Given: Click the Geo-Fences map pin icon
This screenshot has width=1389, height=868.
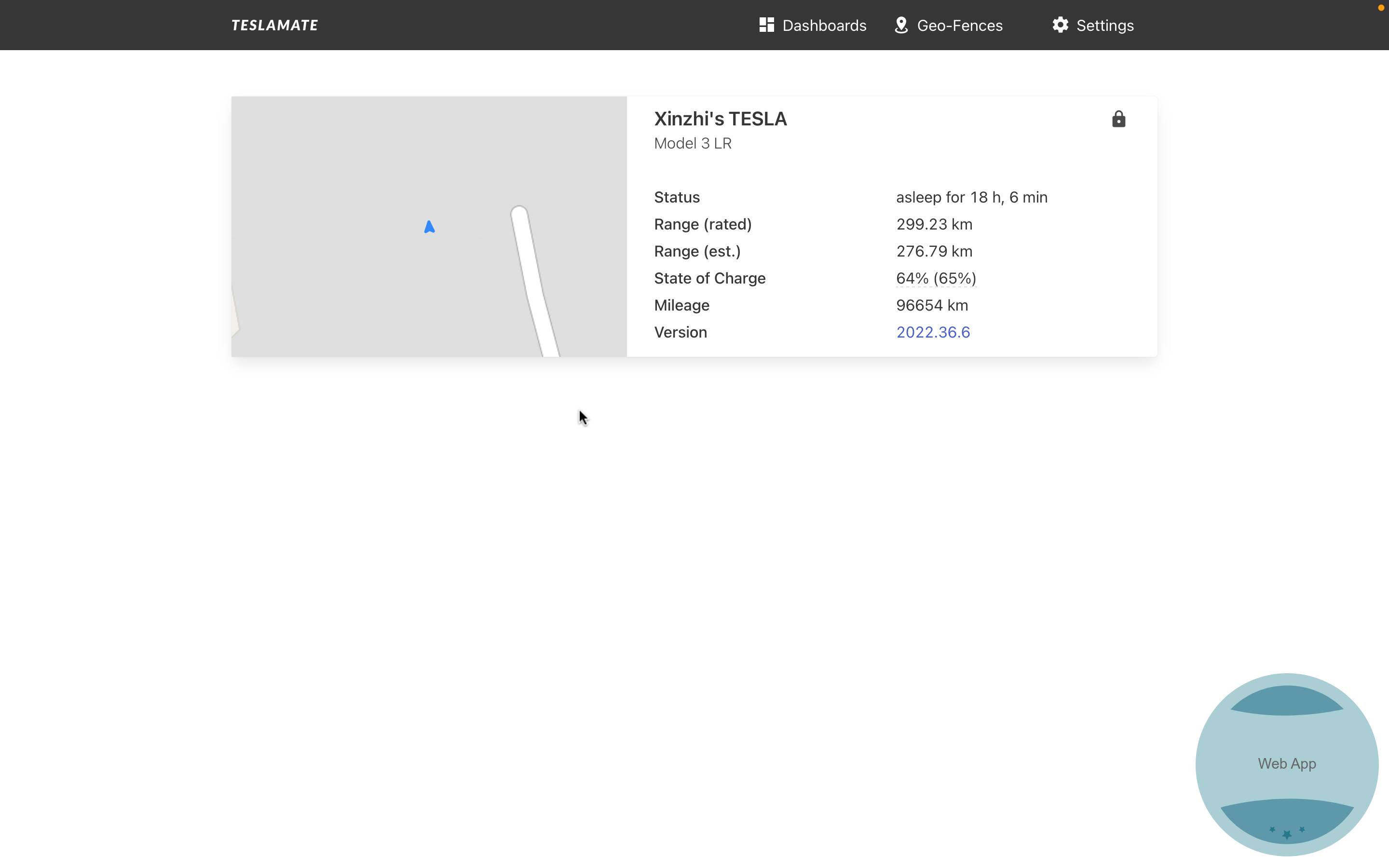Looking at the screenshot, I should pos(901,25).
